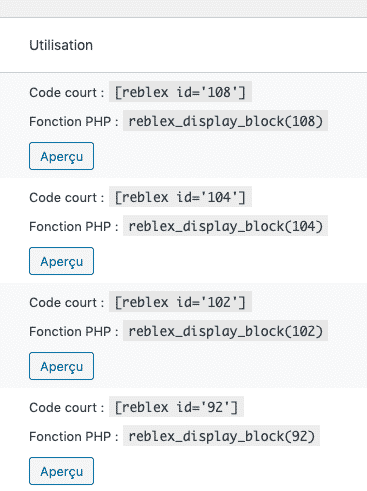
Task: Click the Aperçu button for block 92
Action: click(61, 471)
